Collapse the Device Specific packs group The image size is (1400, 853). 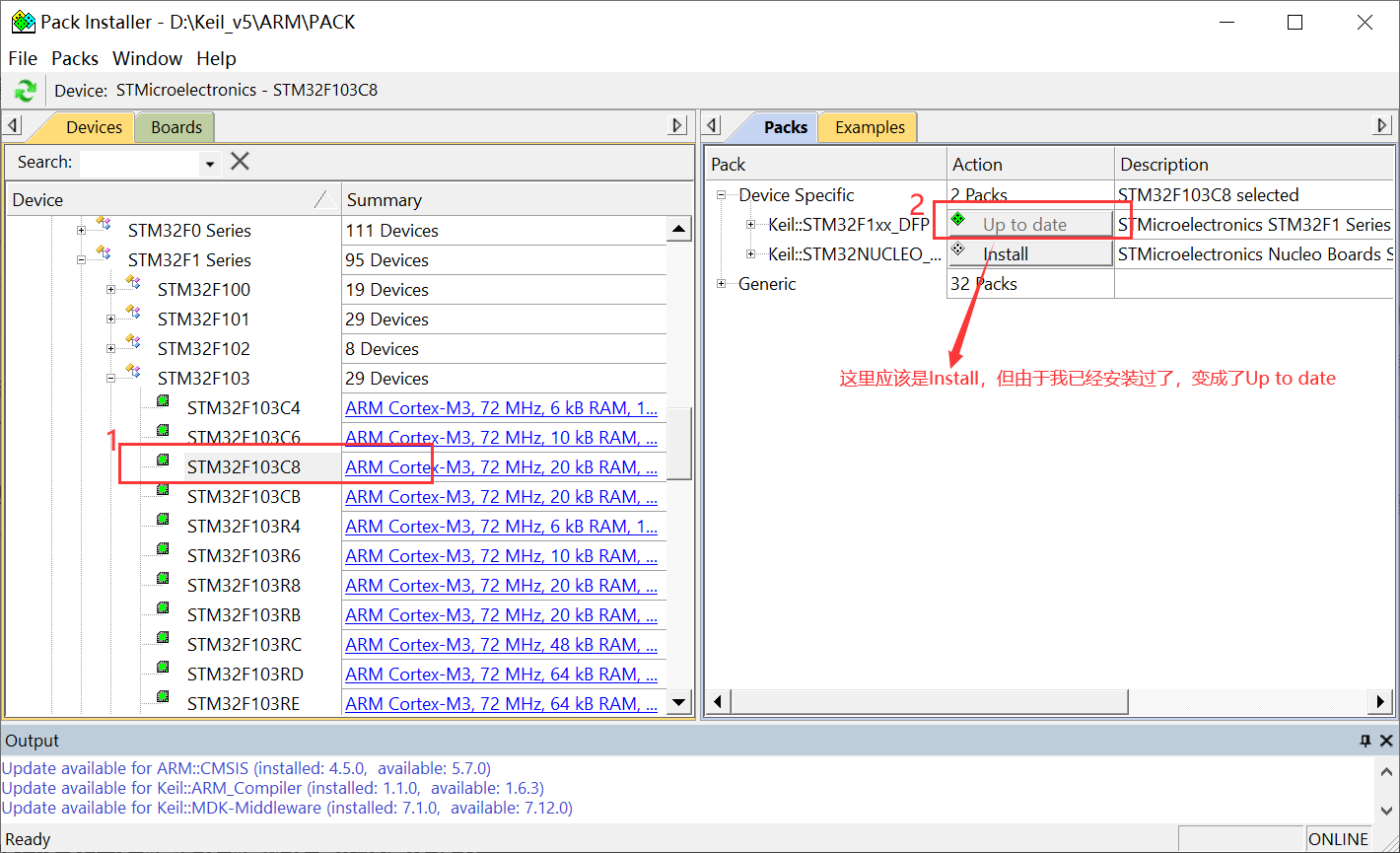click(x=722, y=195)
